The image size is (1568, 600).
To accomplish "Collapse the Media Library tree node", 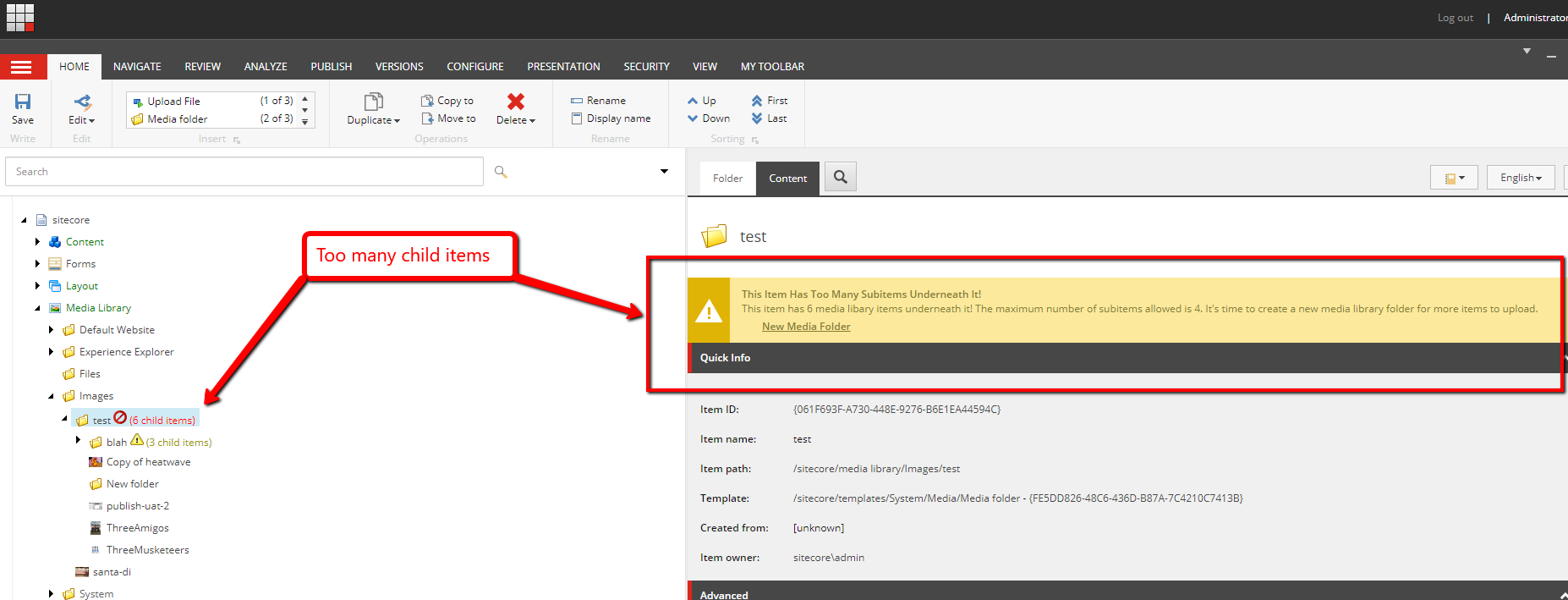I will pyautogui.click(x=37, y=308).
